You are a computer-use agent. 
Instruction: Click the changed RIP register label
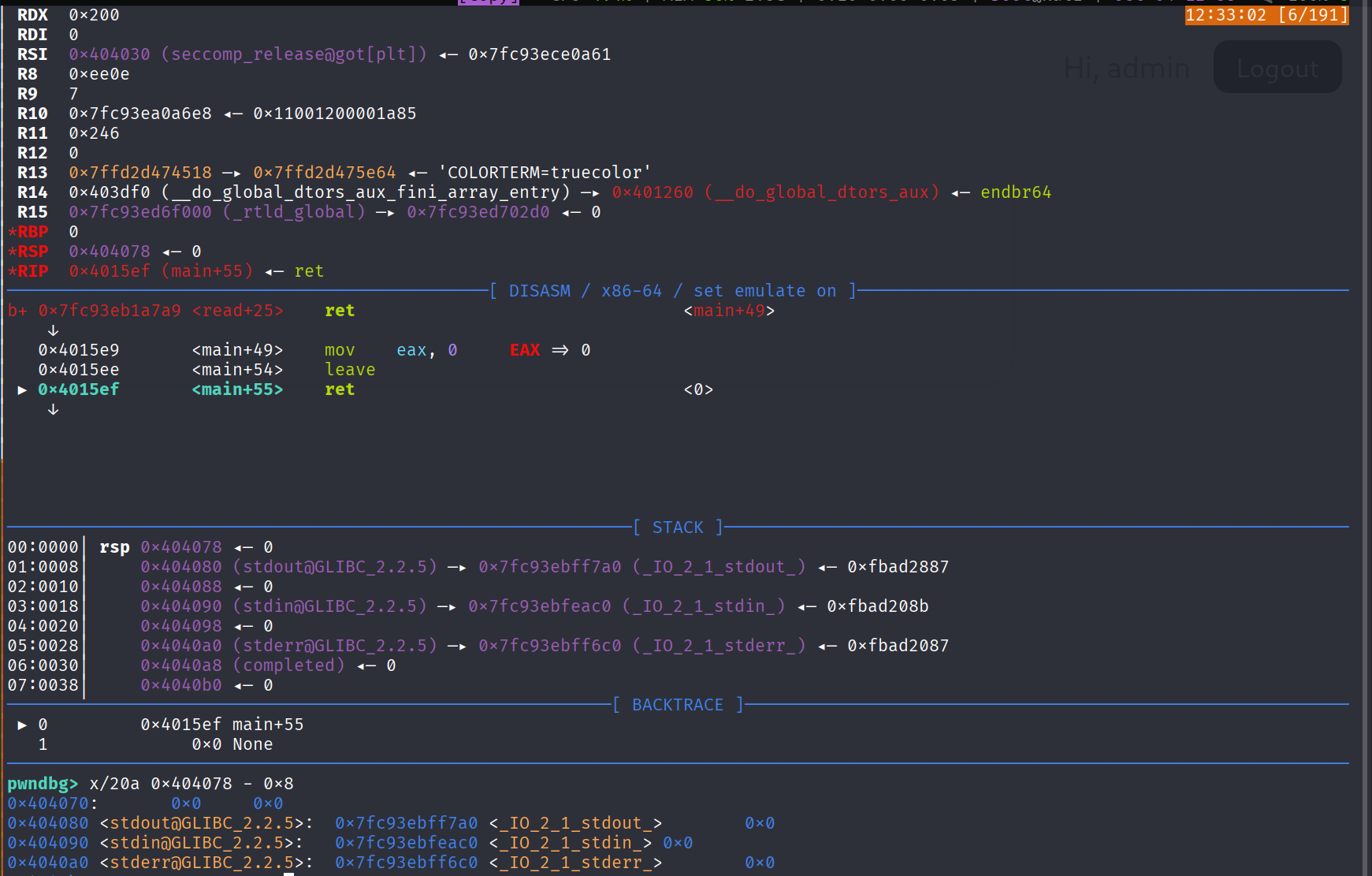tap(28, 271)
